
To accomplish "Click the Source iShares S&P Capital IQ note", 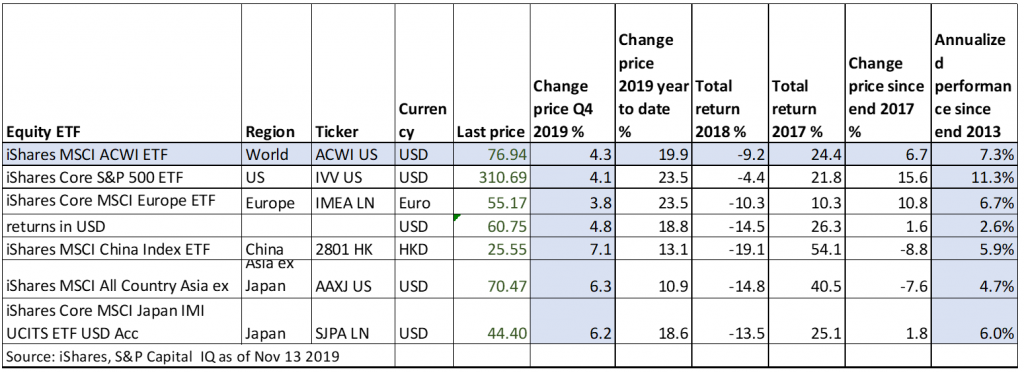I will click(x=173, y=357).
